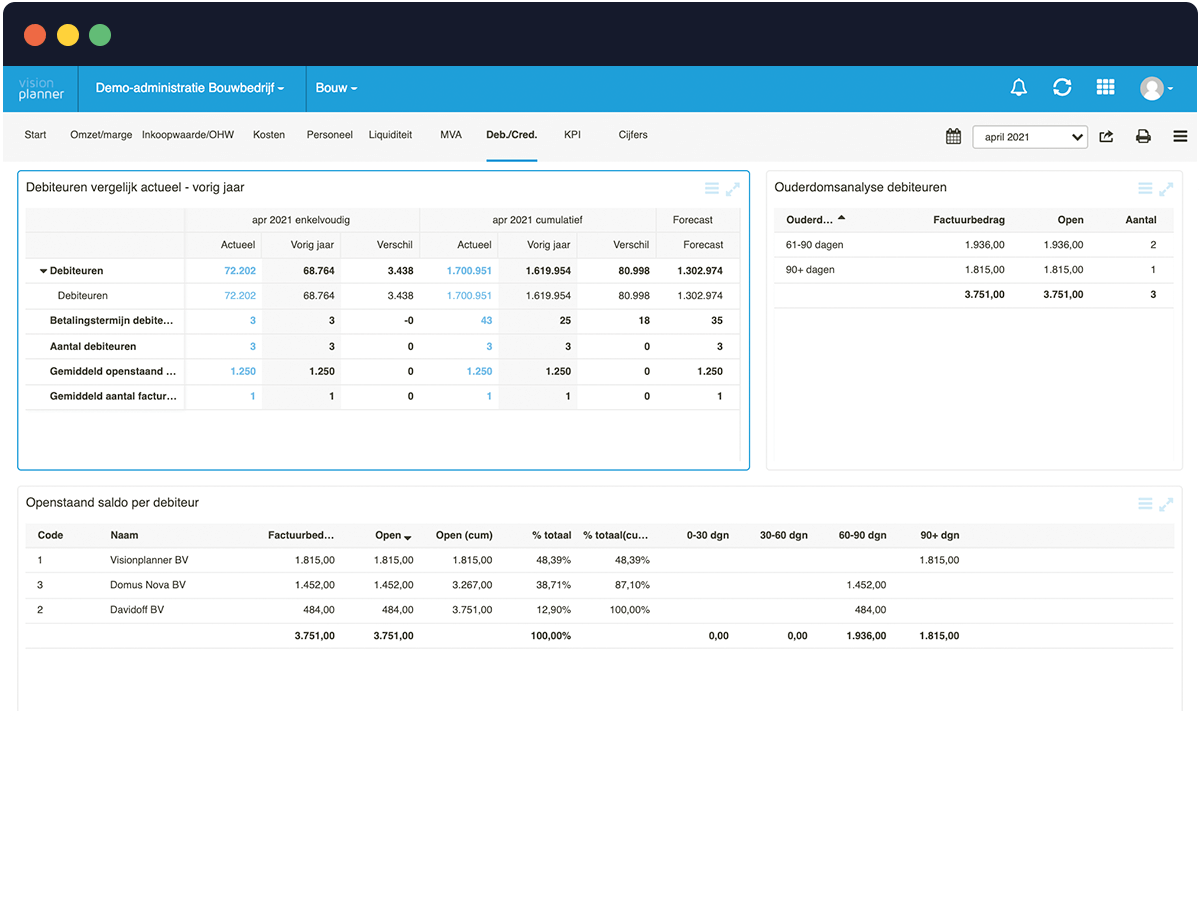Image resolution: width=1200 pixels, height=900 pixels.
Task: Click the 87,10% cumulative percentage
Action: [632, 585]
